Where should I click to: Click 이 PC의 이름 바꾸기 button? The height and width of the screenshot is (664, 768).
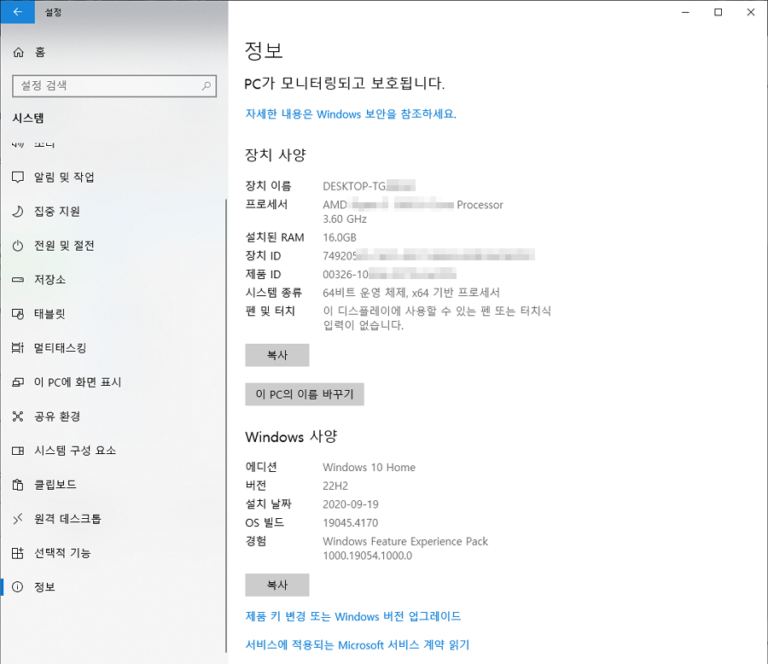pos(304,394)
